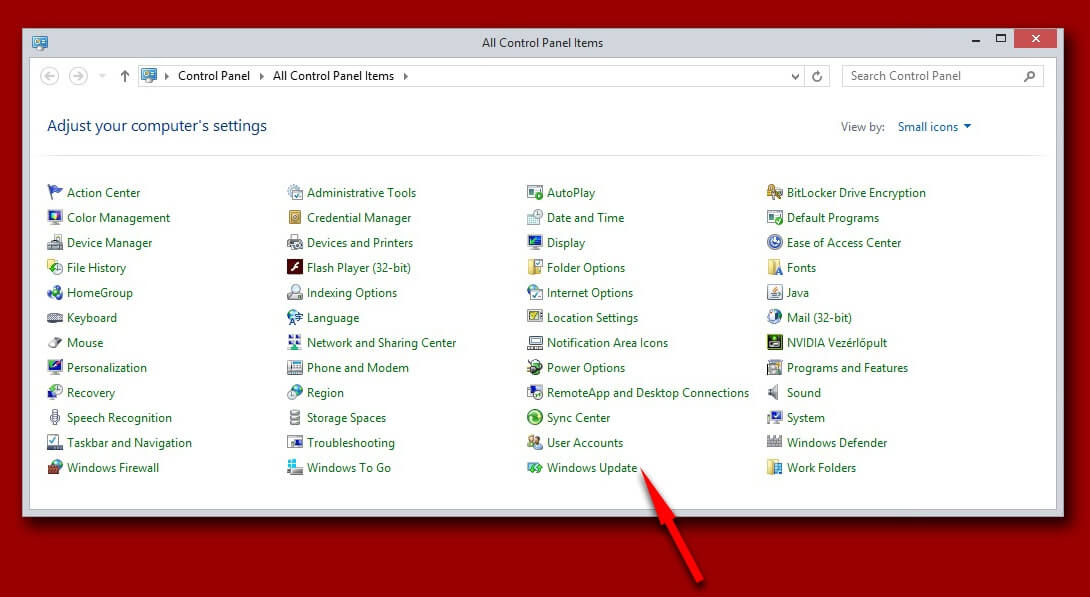Open Device Manager icon
1090x597 pixels.
click(55, 242)
